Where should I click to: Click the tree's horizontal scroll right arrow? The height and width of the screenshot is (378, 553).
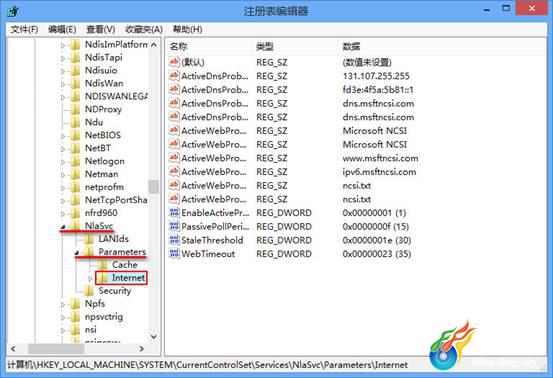pyautogui.click(x=141, y=349)
